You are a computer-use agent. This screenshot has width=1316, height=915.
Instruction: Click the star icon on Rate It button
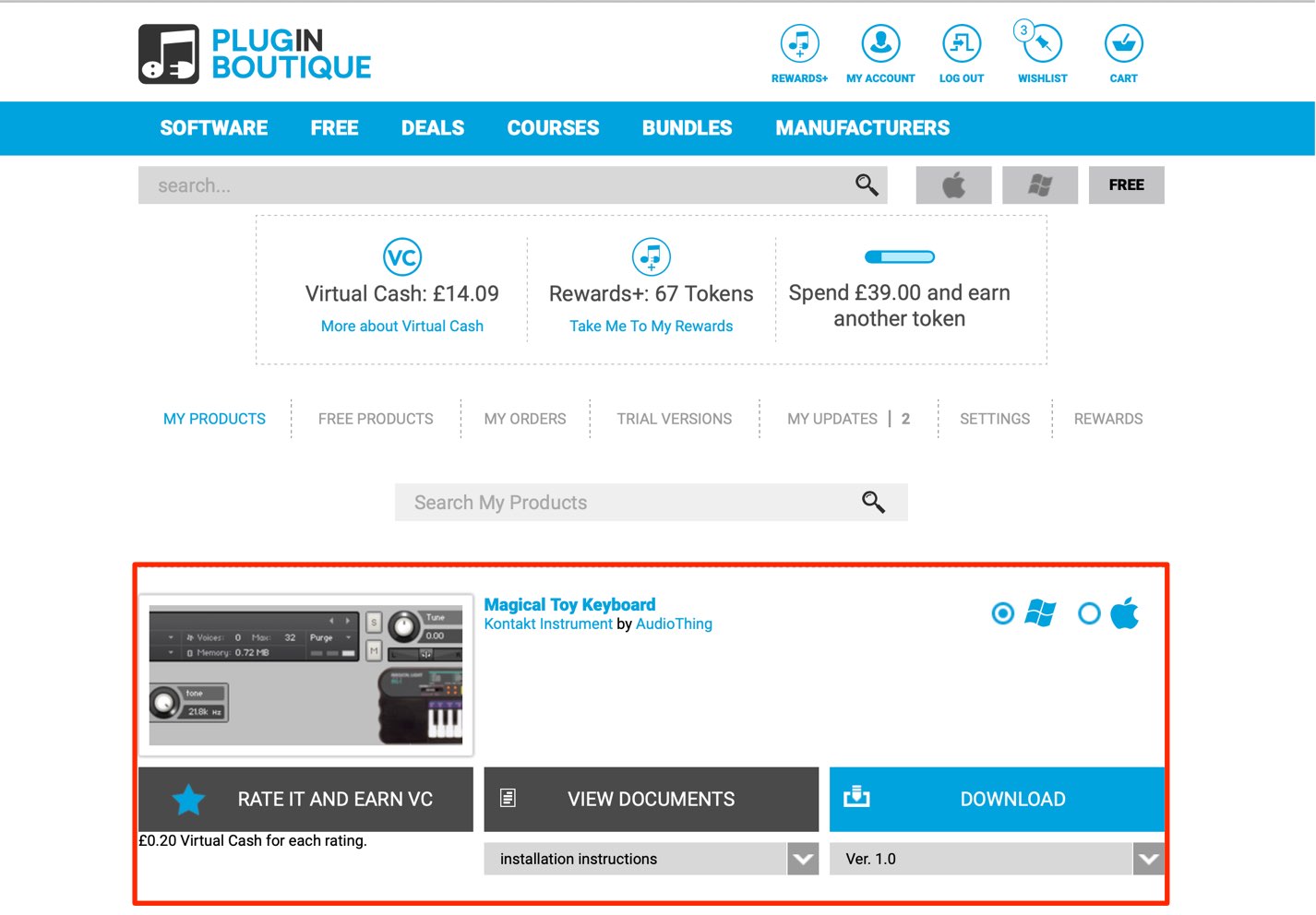pyautogui.click(x=188, y=800)
